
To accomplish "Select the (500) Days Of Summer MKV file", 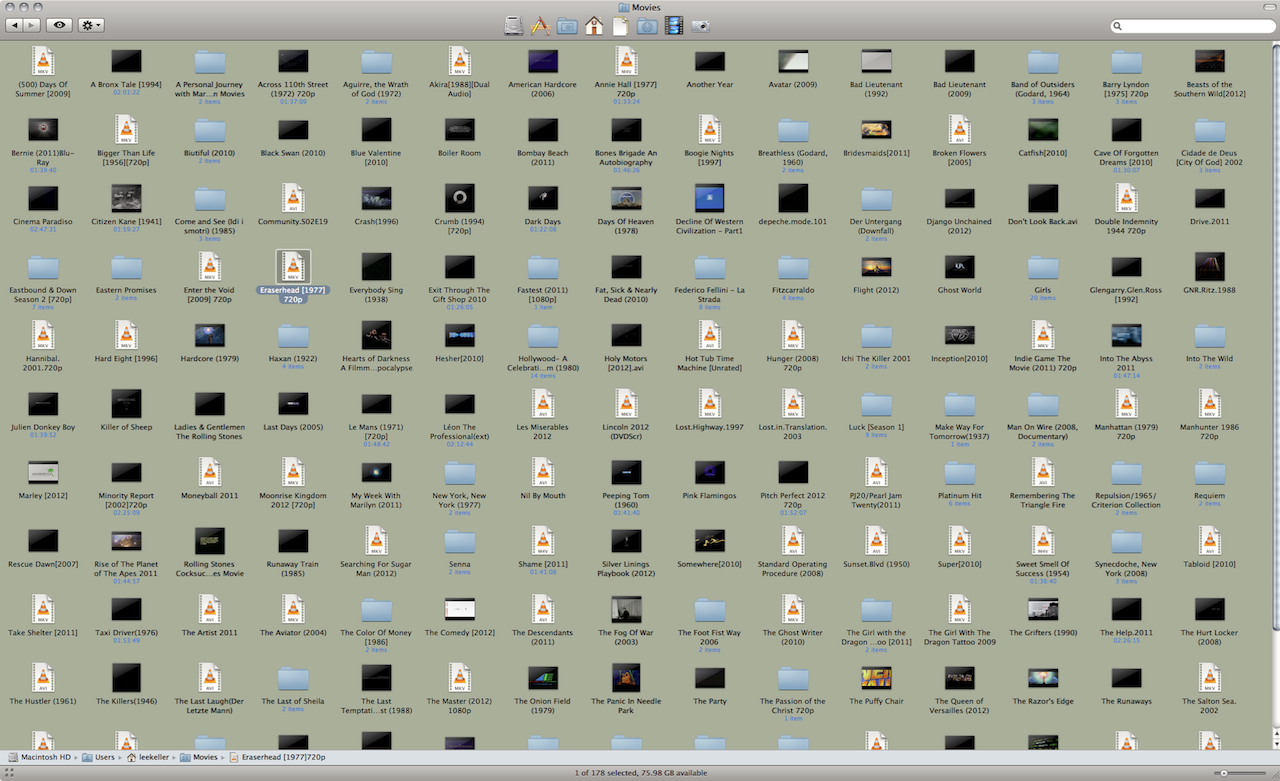I will tap(42, 61).
